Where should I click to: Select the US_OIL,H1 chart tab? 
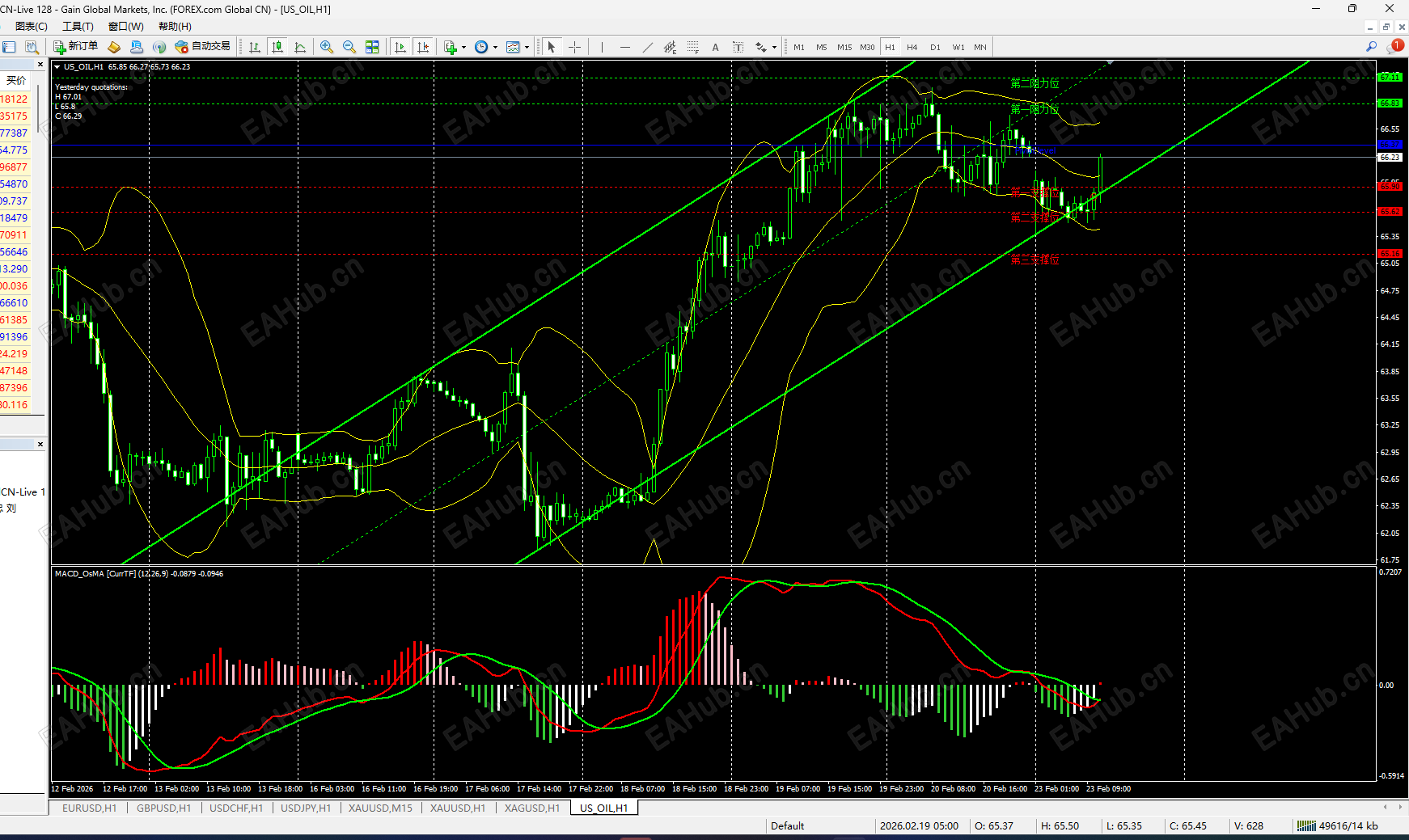pos(604,808)
